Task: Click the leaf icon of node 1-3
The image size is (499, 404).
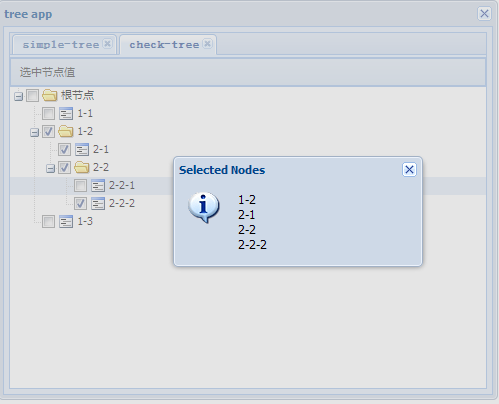Action: point(66,222)
